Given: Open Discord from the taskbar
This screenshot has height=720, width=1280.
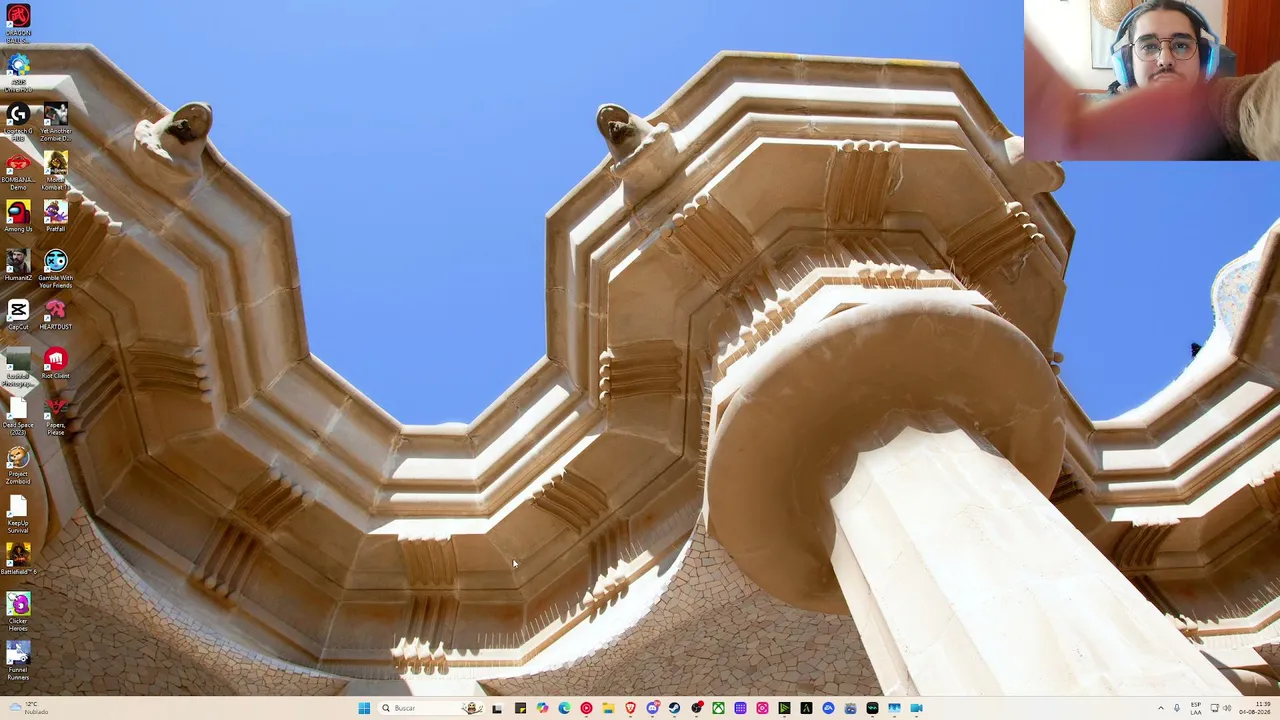Looking at the screenshot, I should point(652,708).
